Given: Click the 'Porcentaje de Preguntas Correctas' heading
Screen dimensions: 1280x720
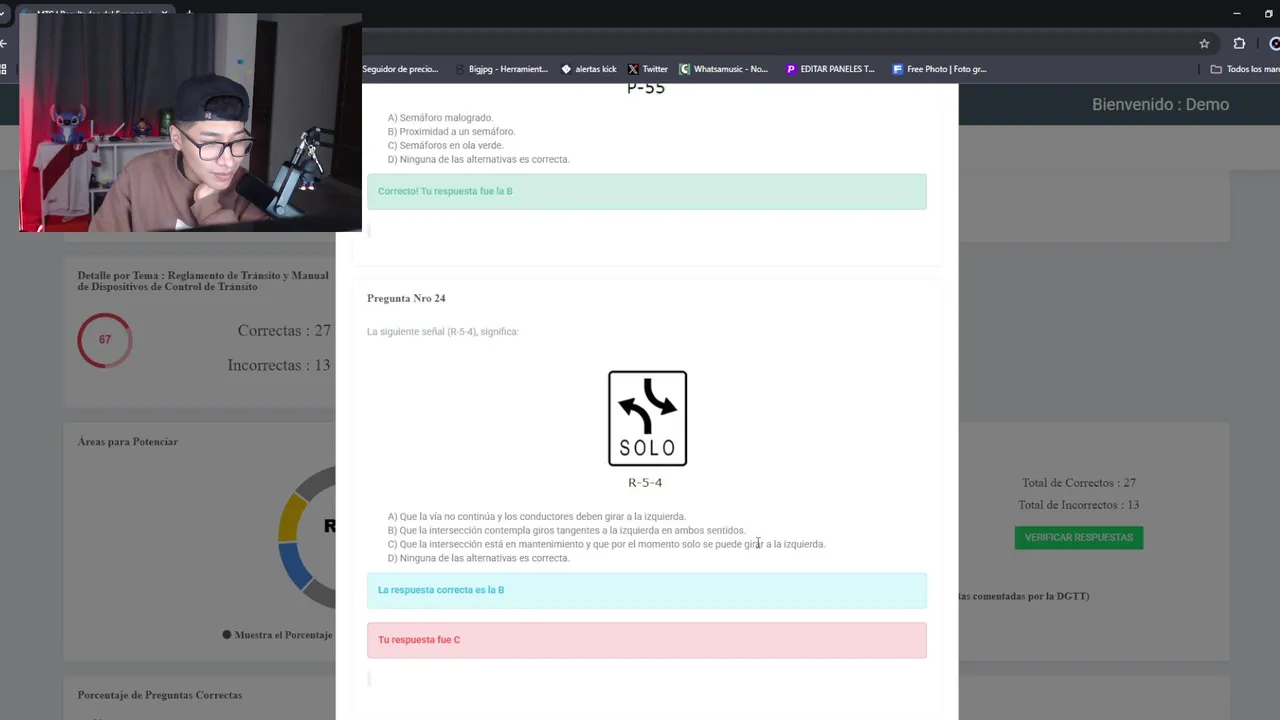Looking at the screenshot, I should click(160, 695).
